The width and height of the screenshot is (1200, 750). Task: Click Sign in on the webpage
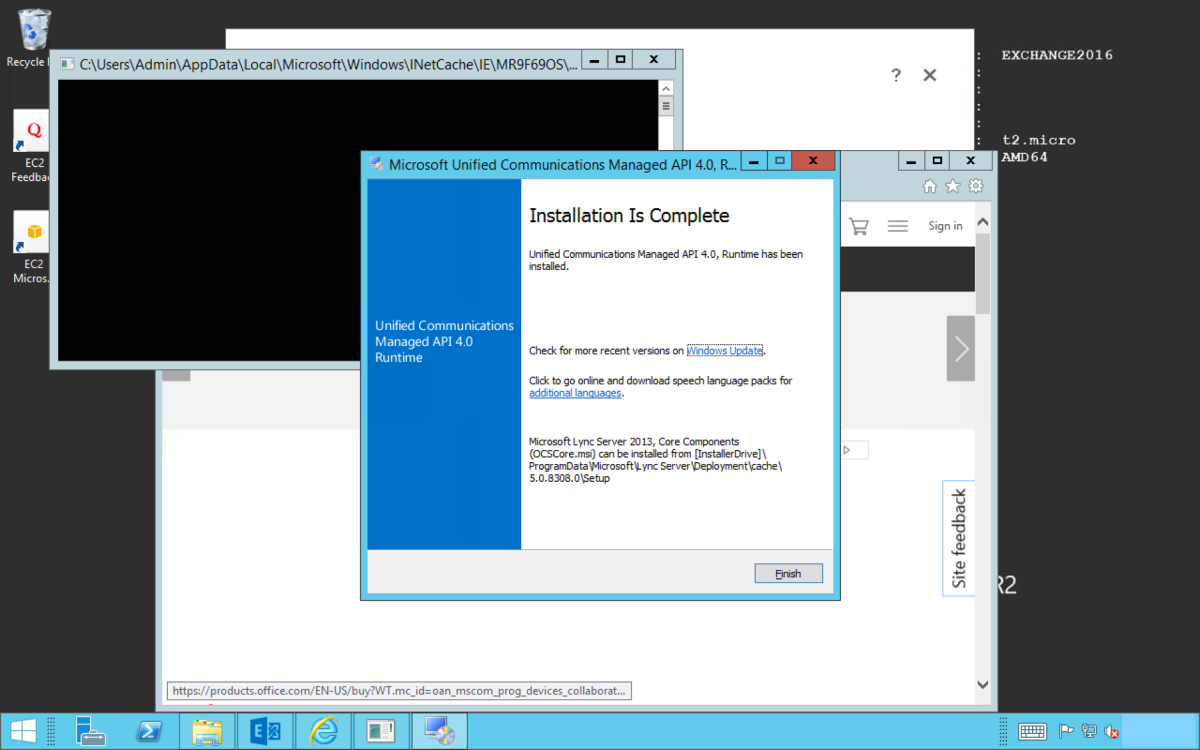tap(945, 226)
